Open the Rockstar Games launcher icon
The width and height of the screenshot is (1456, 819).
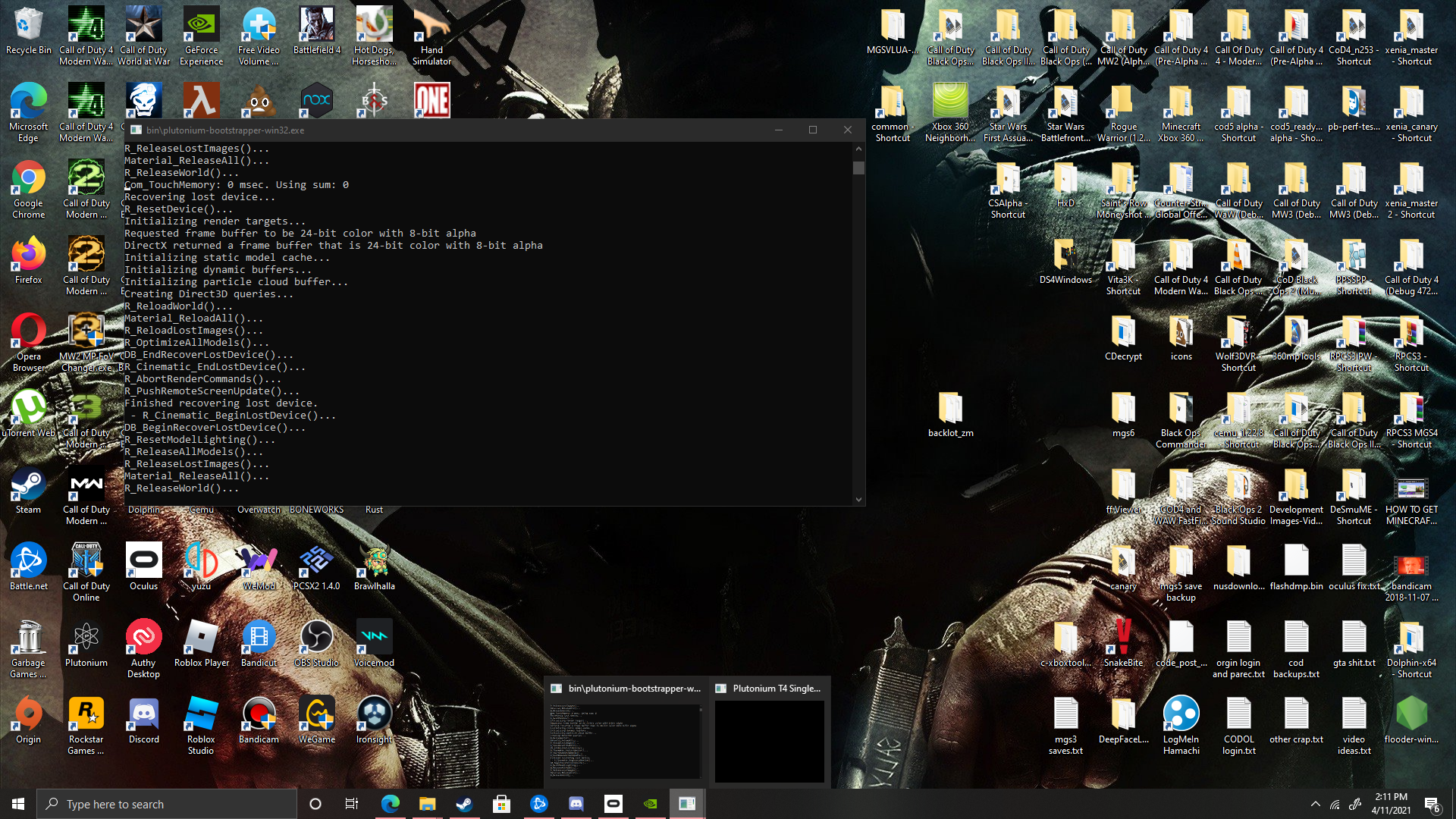point(86,726)
